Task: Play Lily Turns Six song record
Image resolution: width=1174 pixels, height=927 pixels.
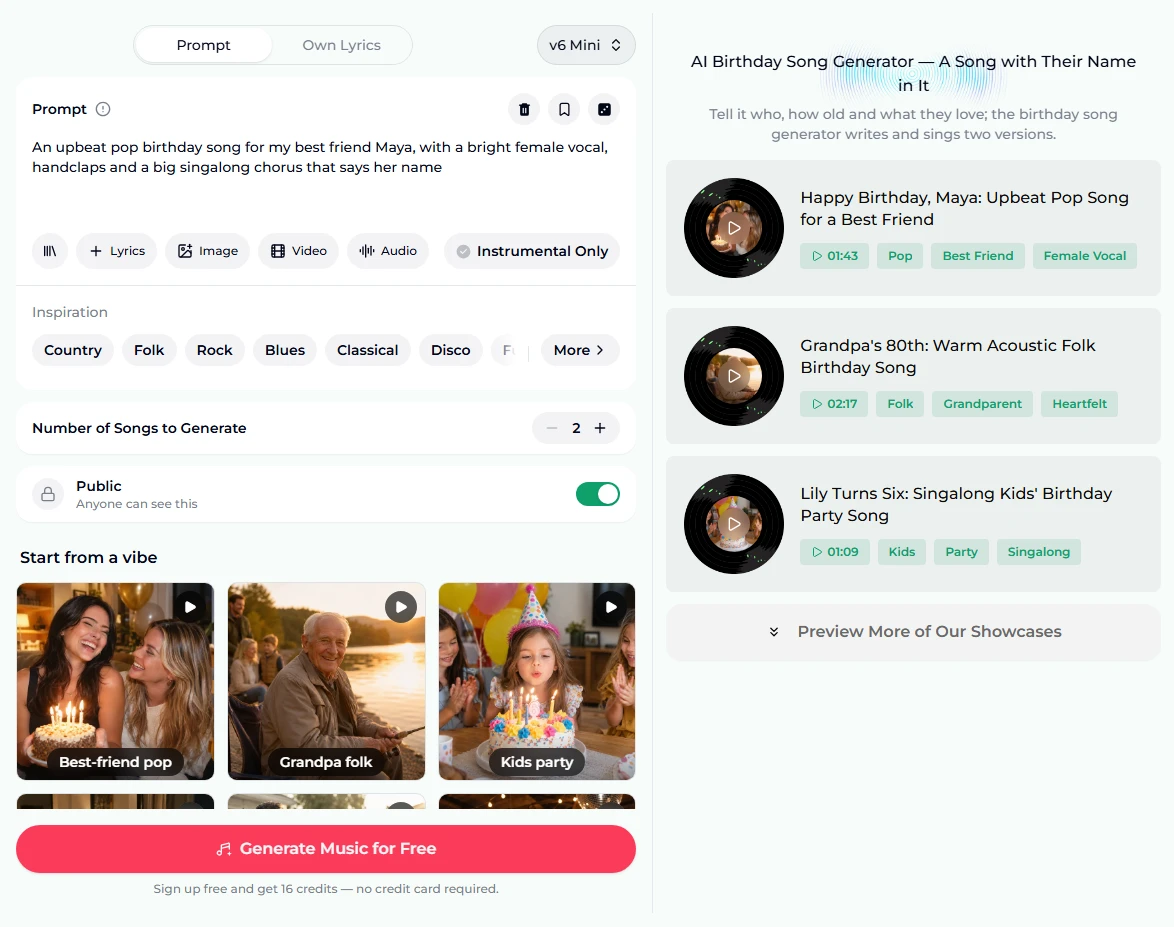Action: (734, 524)
